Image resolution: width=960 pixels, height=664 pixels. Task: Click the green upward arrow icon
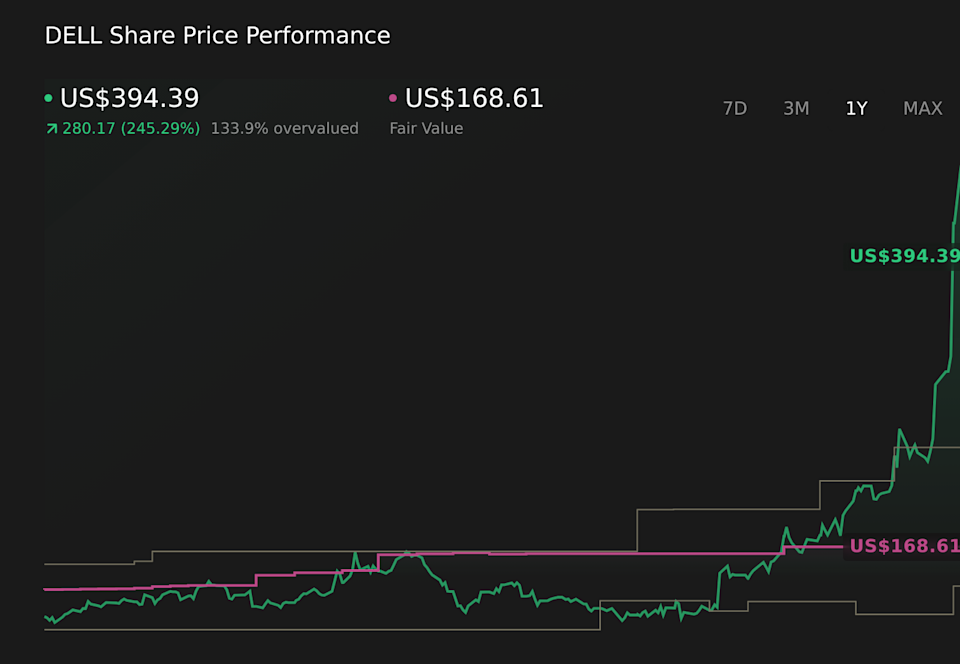(51, 129)
